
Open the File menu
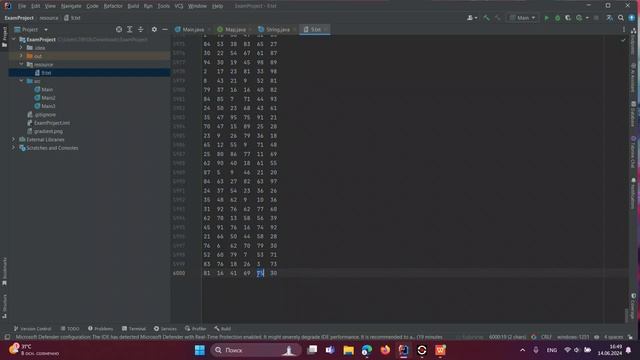22,6
